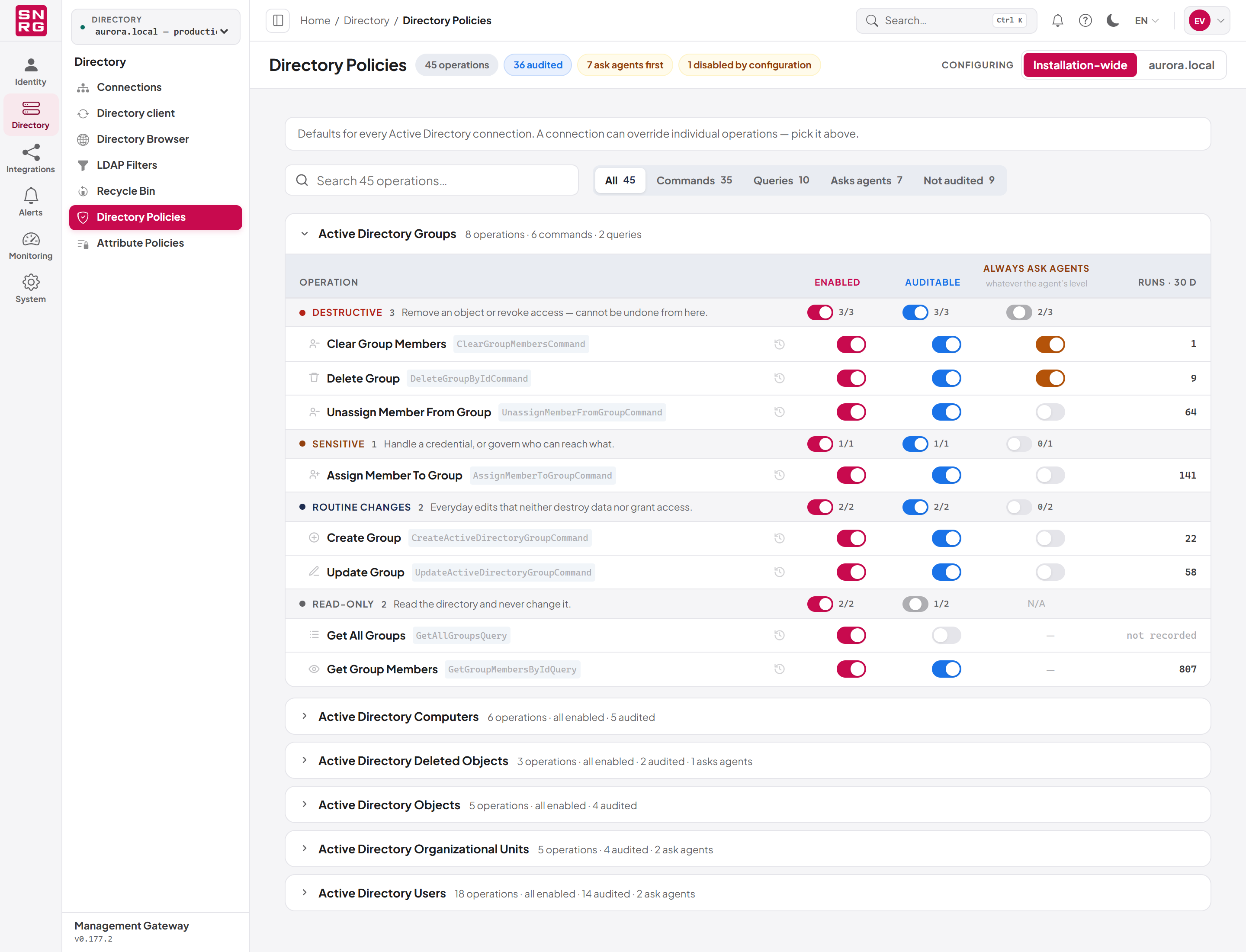
Task: Turn on ask agents for Unassign Member From Group
Action: [1050, 412]
